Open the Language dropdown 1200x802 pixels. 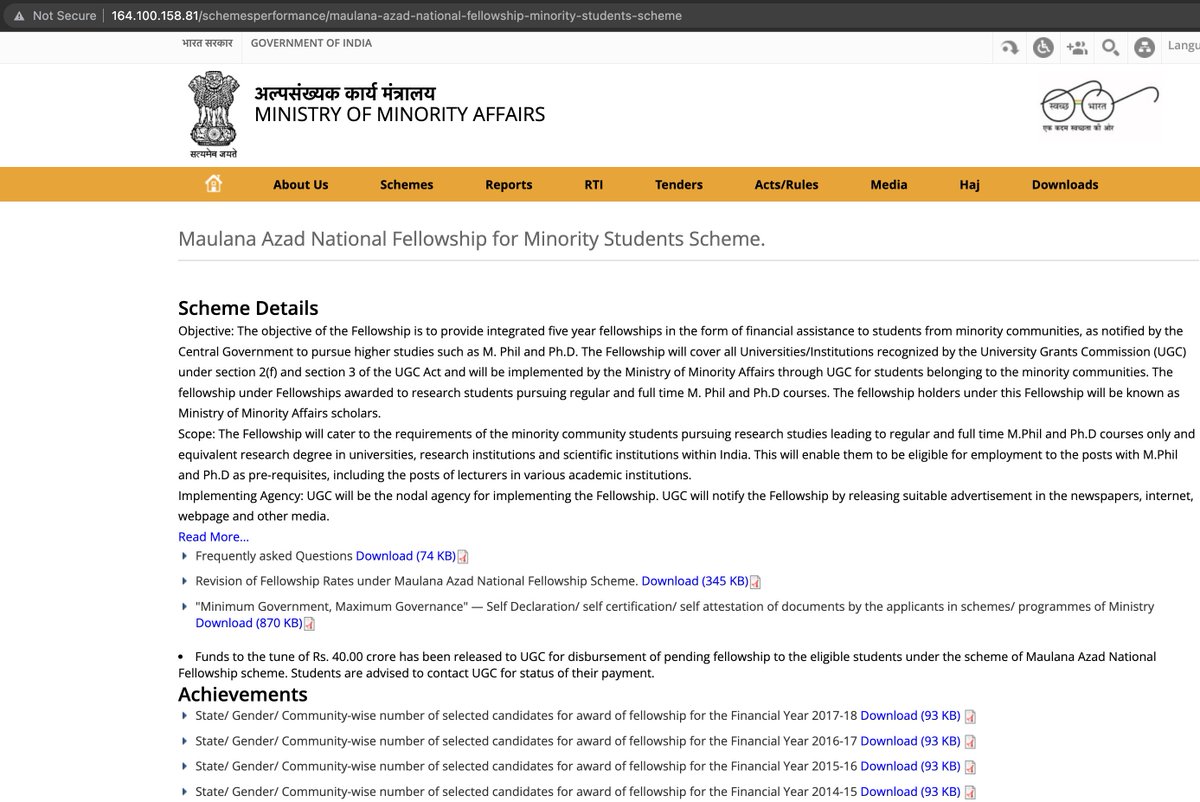(x=1183, y=46)
